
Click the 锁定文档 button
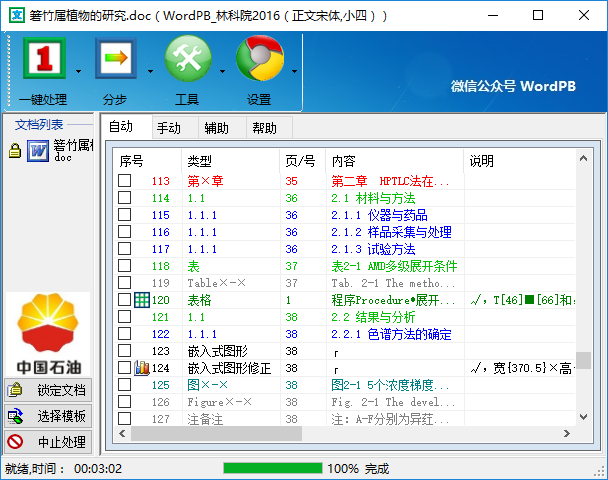point(49,390)
